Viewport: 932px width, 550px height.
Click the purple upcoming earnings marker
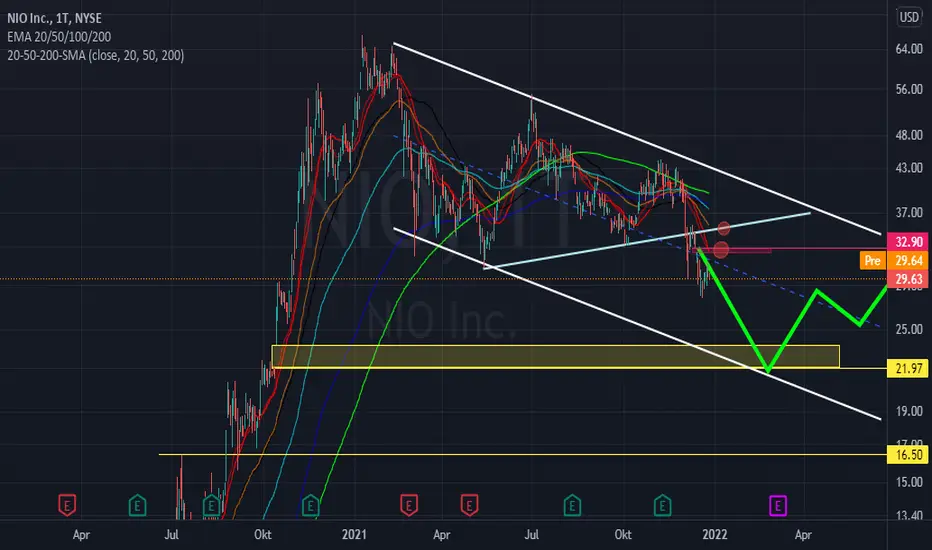(777, 505)
